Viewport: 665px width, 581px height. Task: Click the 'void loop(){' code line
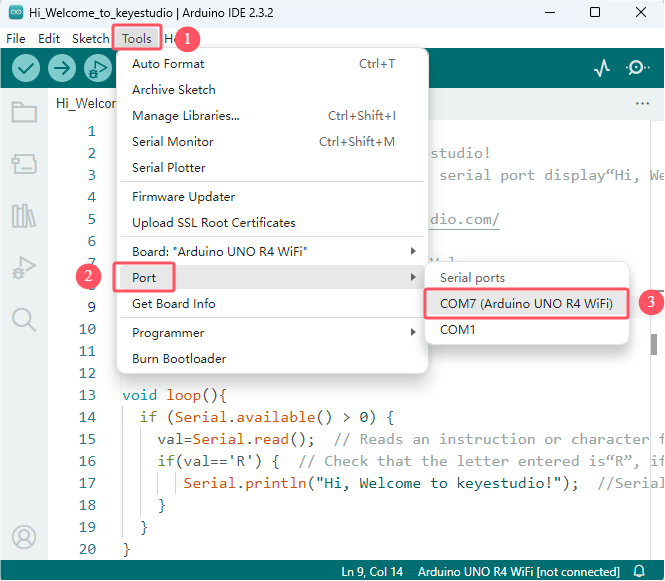click(174, 395)
